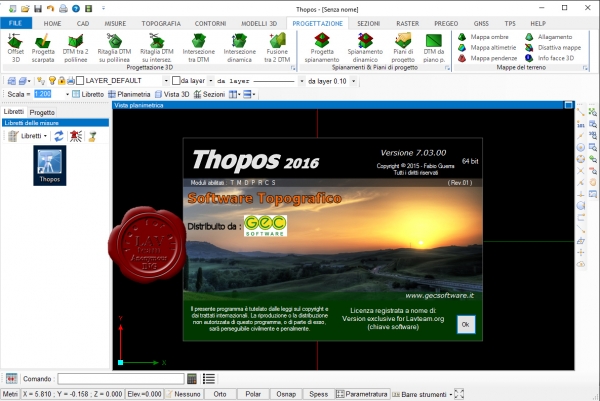This screenshot has height=401, width=600.
Task: Click DTM da piano p. tool
Action: [434, 48]
